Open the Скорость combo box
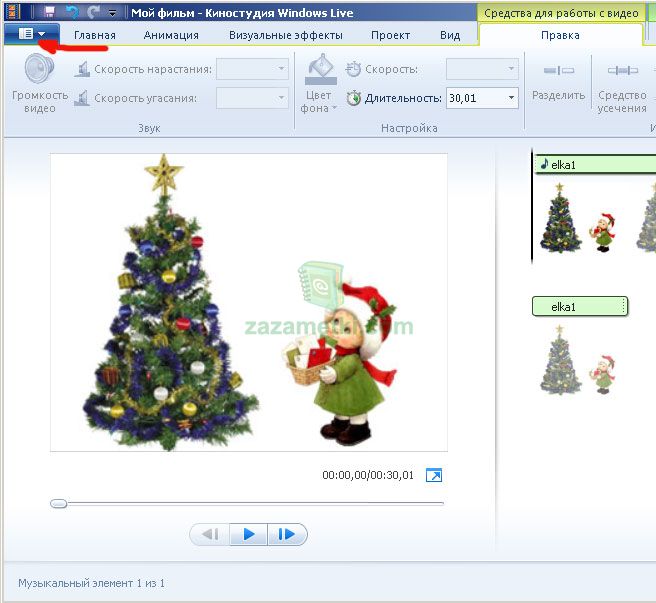Viewport: 656px width, 603px height. coord(482,69)
